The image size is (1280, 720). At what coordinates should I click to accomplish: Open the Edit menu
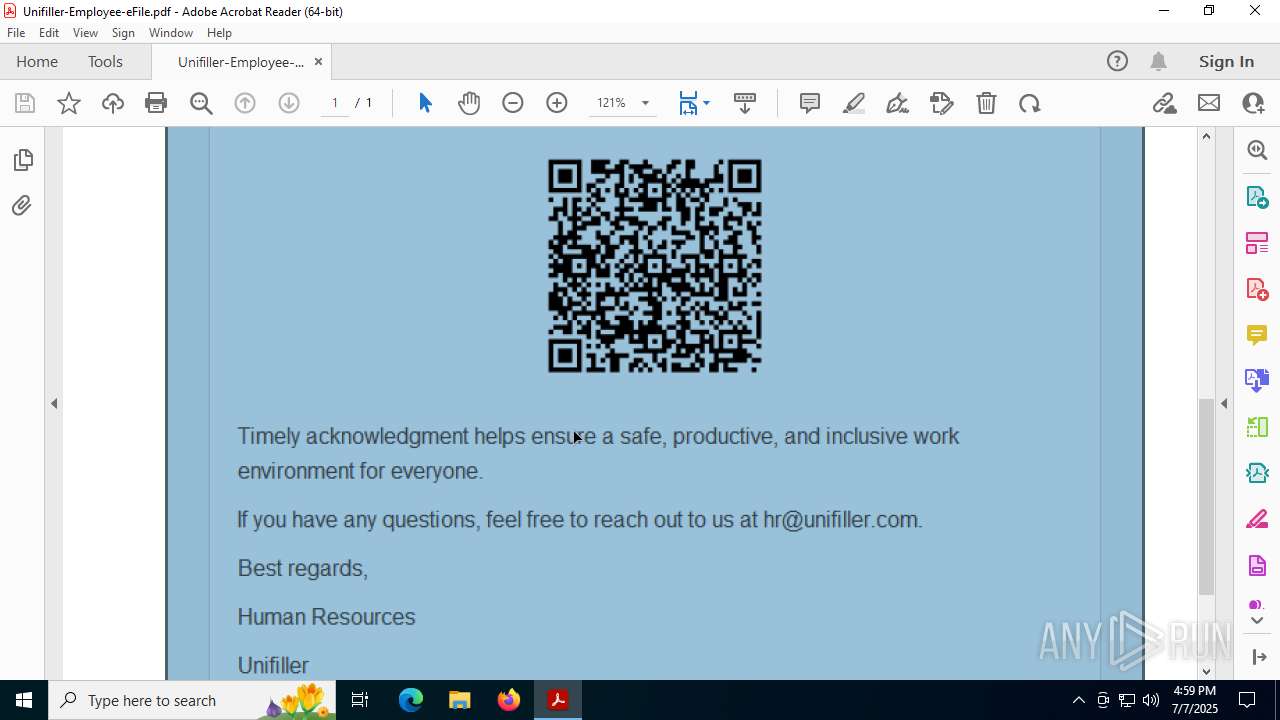(x=49, y=33)
